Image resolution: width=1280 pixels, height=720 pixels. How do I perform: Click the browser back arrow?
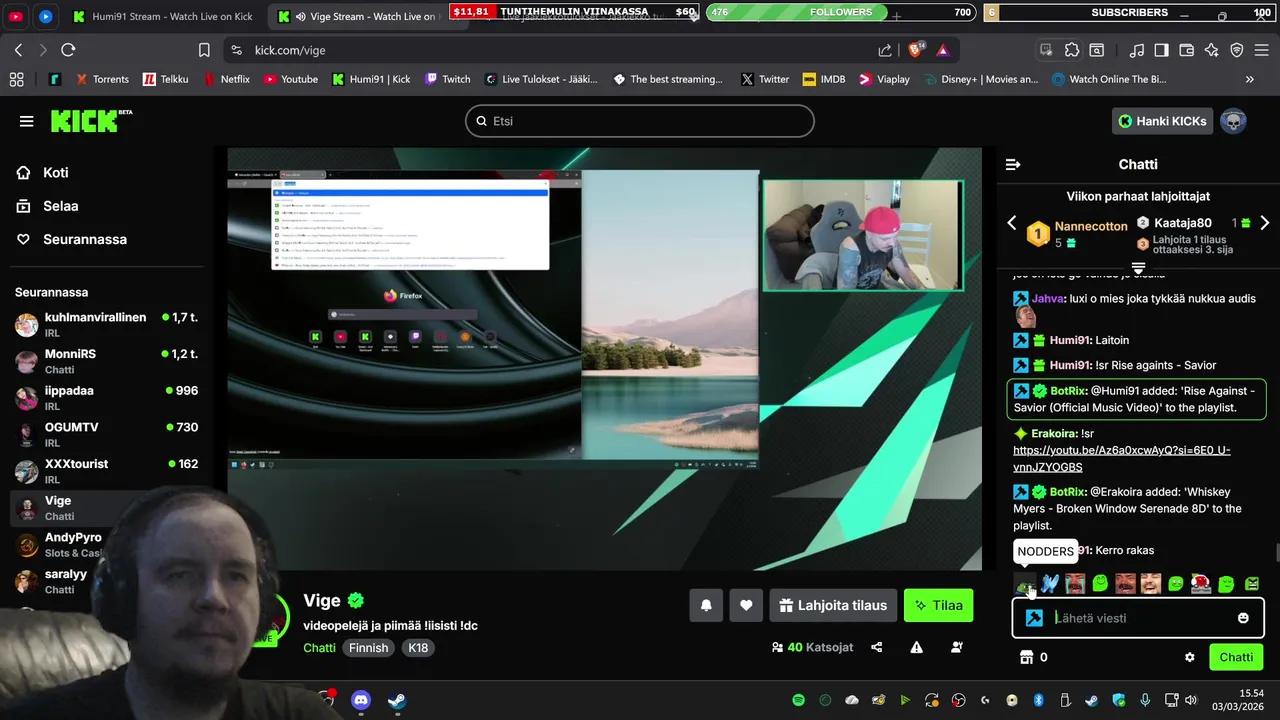[x=18, y=50]
